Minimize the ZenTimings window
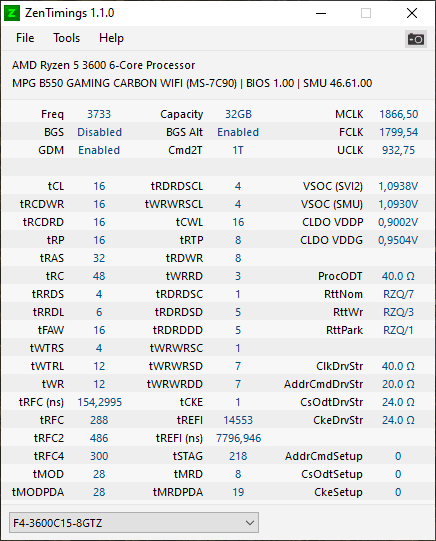 coord(321,13)
